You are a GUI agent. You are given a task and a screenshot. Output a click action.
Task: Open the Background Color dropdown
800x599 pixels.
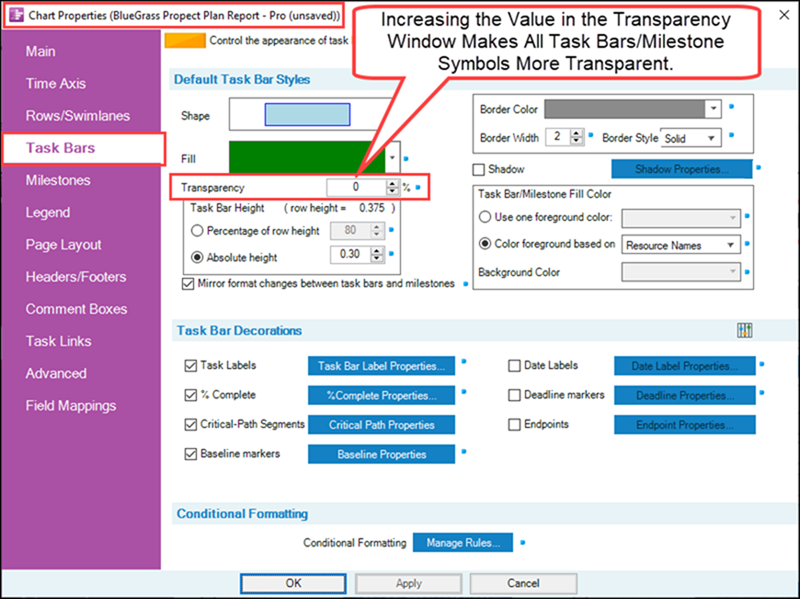(x=732, y=272)
